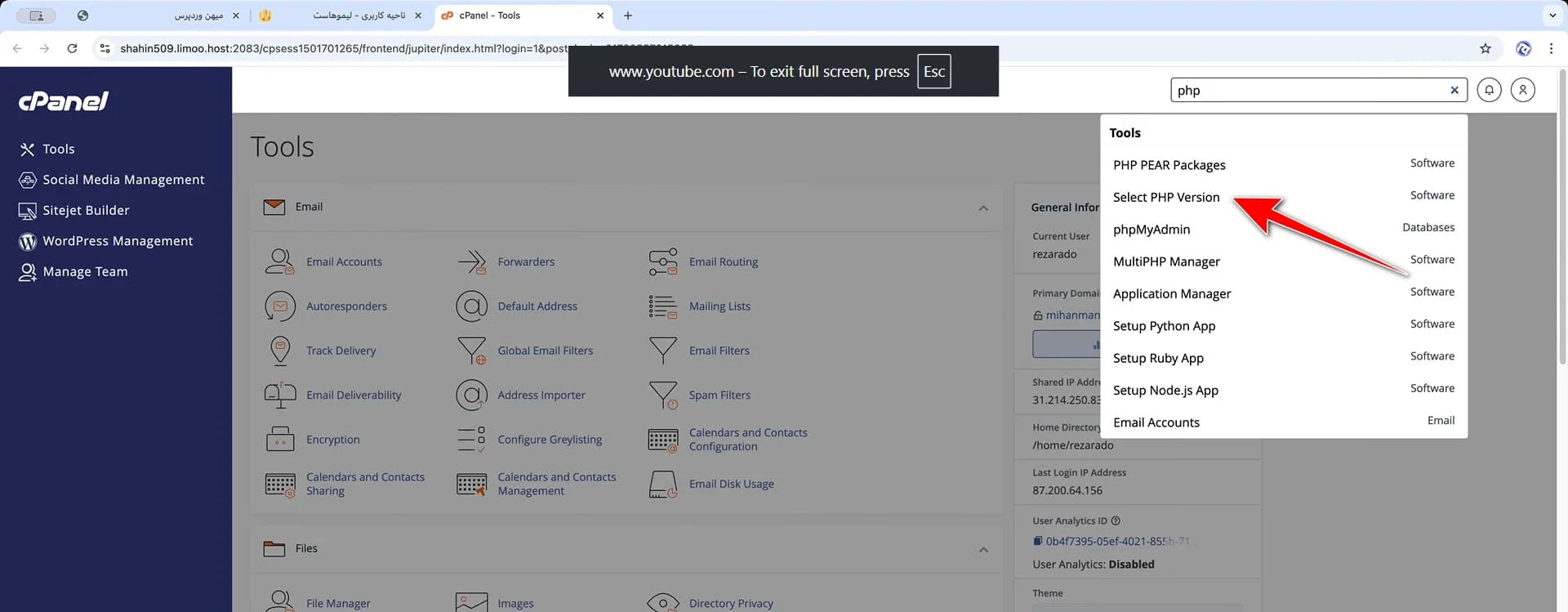Open Spam Filters icon
Viewport: 1568px width, 612px height.
tap(662, 395)
